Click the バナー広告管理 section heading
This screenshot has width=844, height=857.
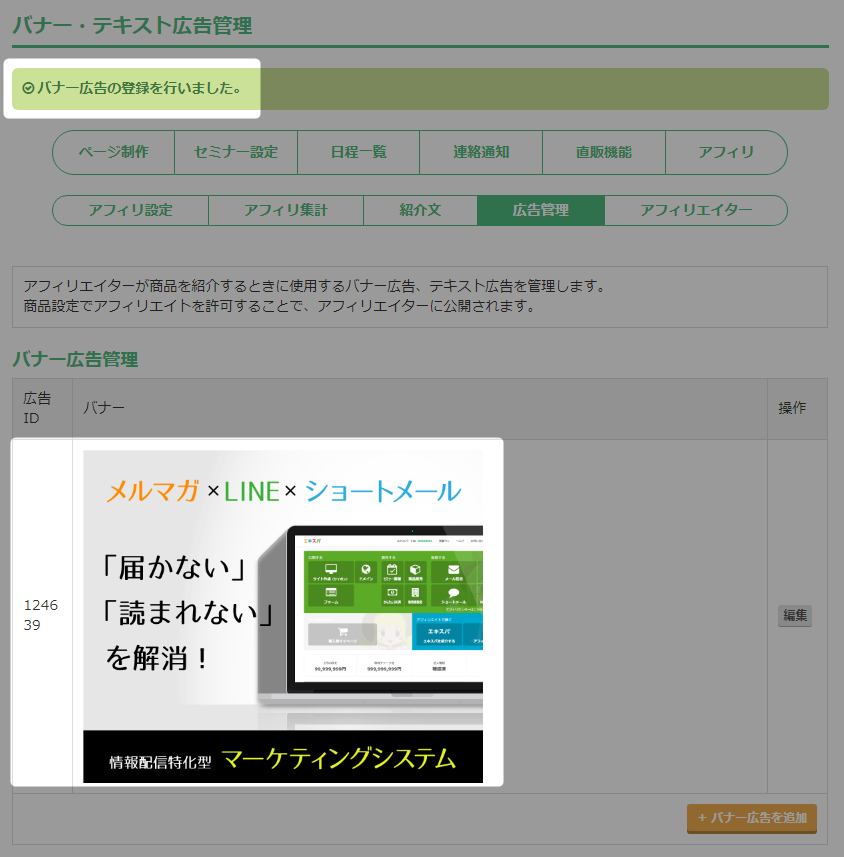[x=75, y=359]
